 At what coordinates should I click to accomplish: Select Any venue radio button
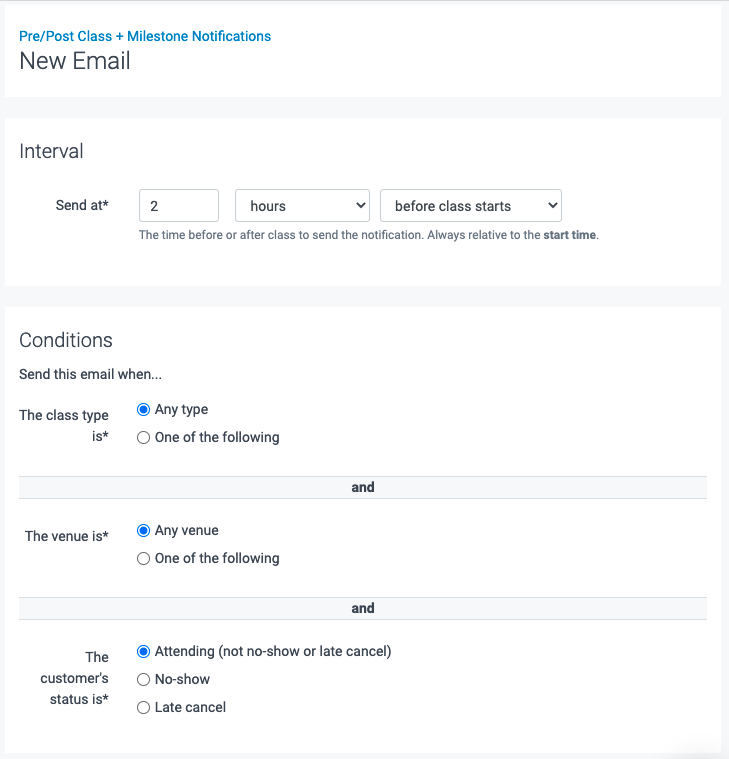click(143, 531)
